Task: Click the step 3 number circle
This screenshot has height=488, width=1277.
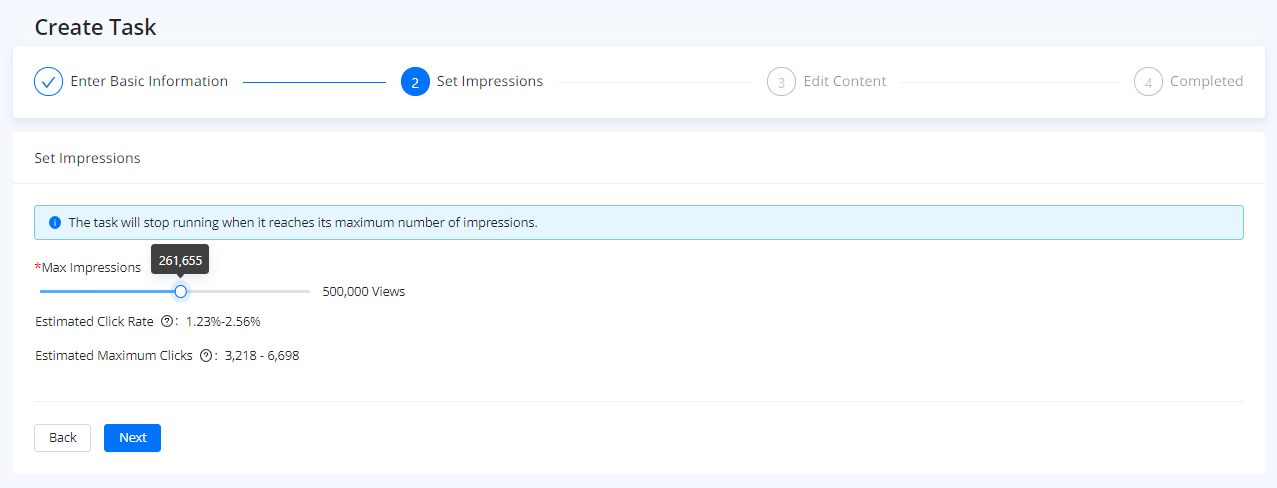Action: point(781,82)
